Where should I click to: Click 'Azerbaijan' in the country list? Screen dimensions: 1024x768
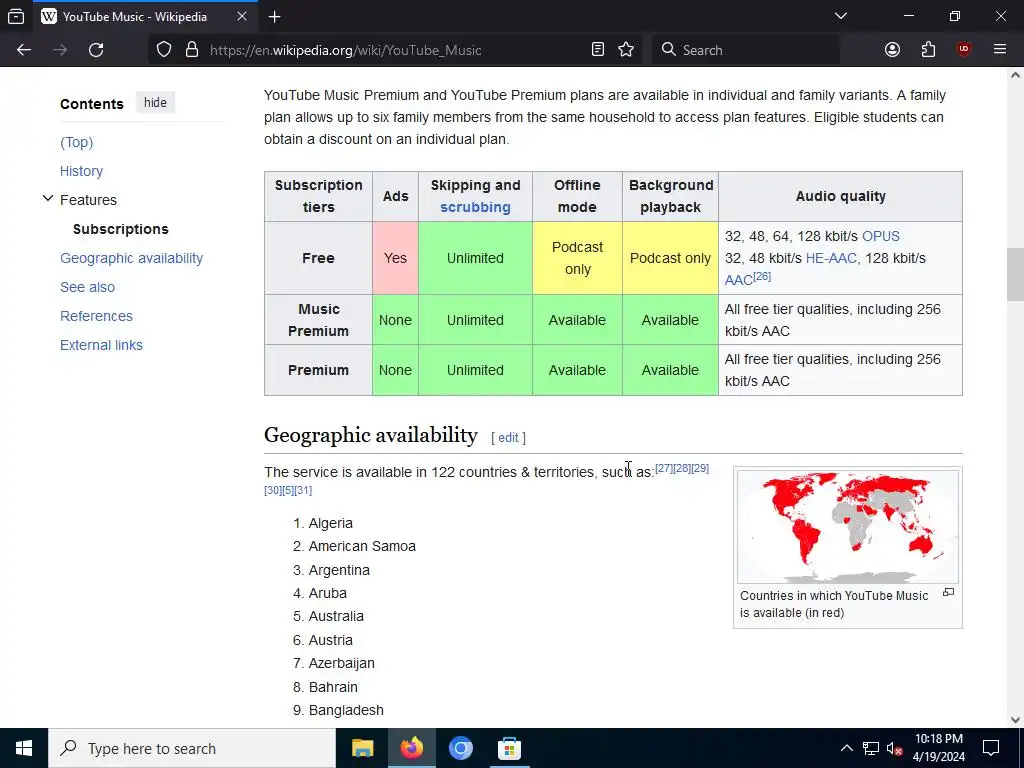pyautogui.click(x=342, y=664)
